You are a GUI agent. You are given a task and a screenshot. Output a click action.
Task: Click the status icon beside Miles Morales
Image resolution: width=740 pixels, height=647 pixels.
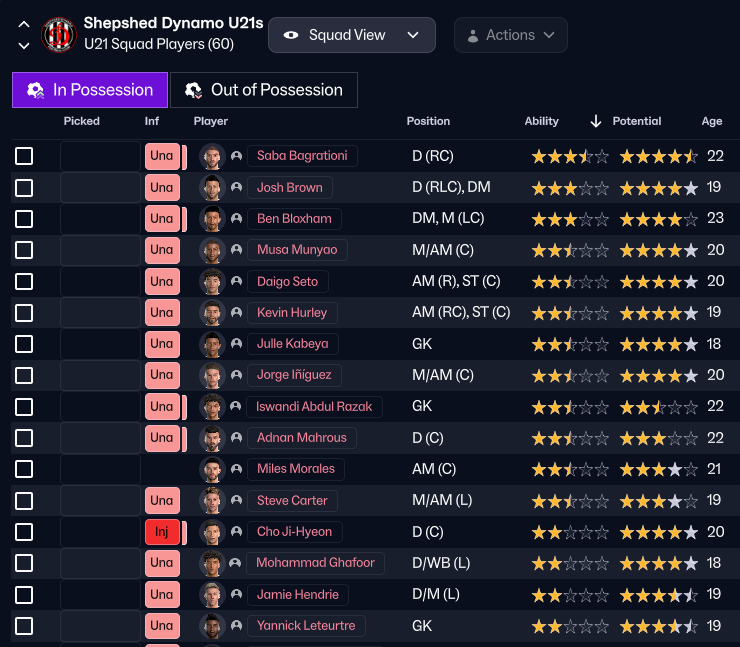[236, 469]
